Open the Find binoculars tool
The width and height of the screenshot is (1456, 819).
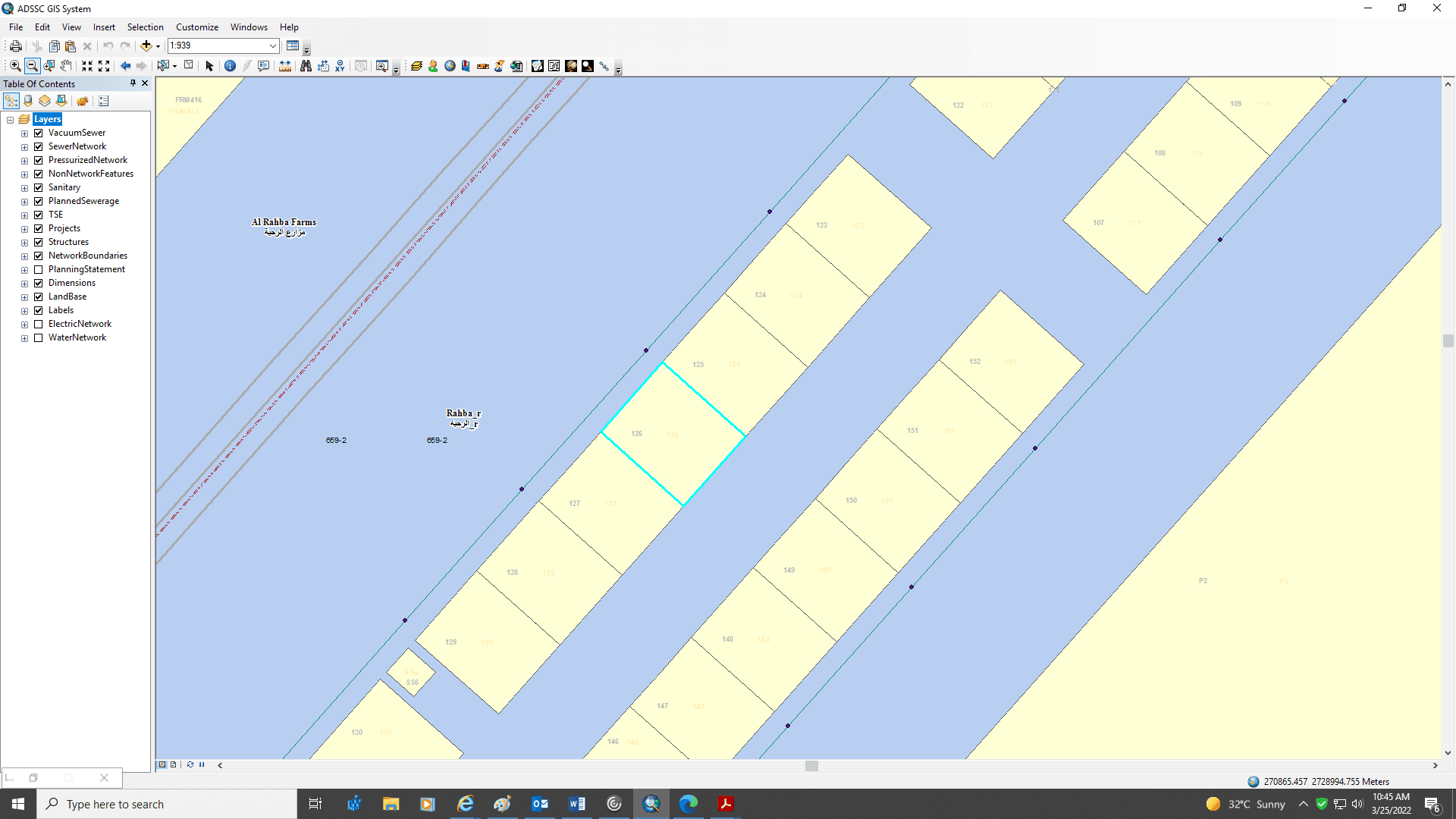coord(306,66)
